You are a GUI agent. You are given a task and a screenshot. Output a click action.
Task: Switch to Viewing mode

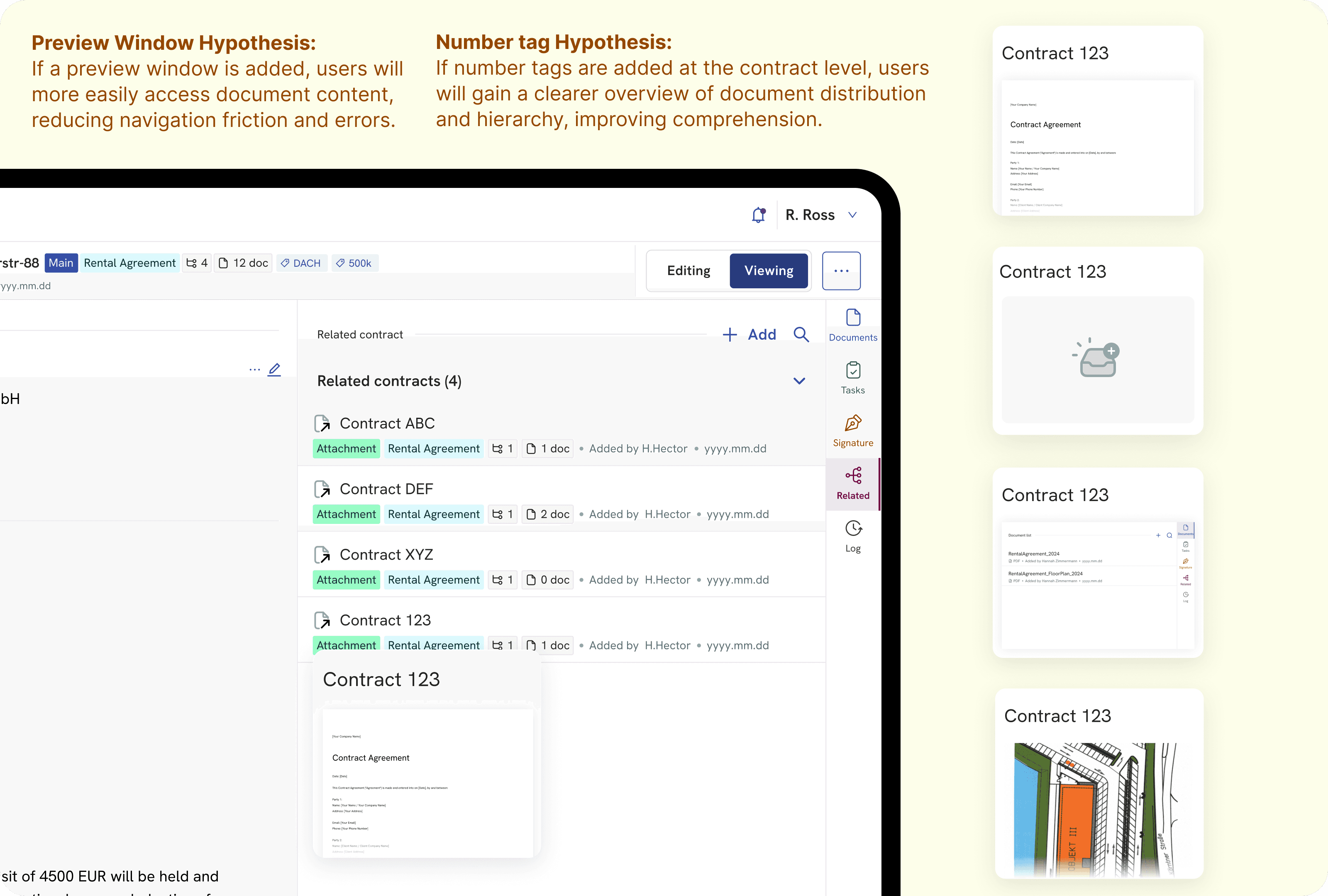[769, 271]
